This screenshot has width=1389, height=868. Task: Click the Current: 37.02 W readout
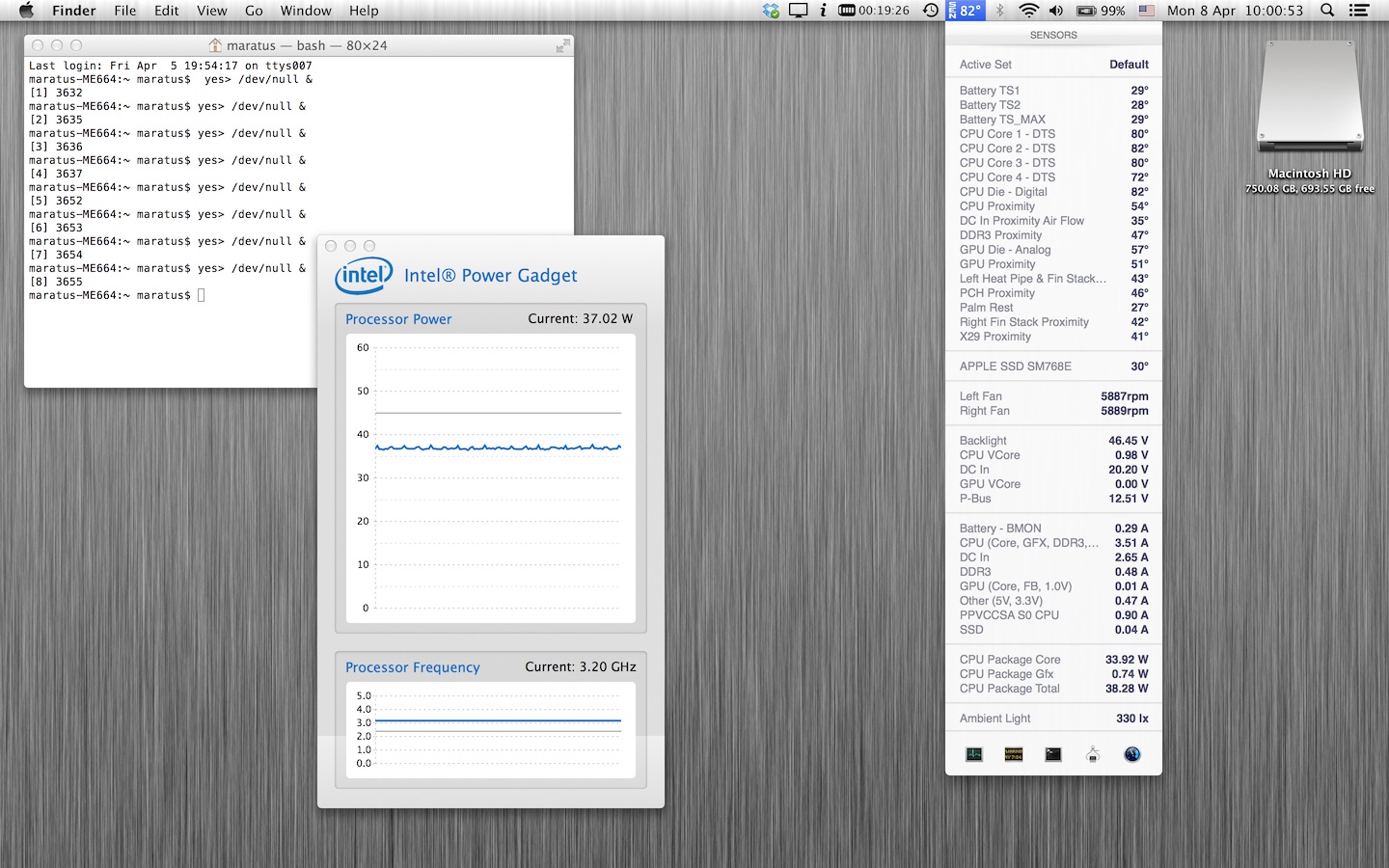click(581, 318)
